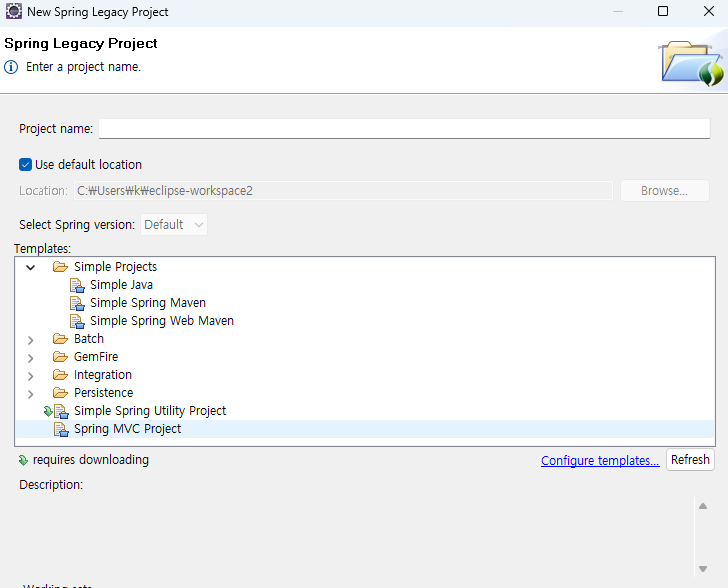The image size is (728, 588).
Task: Select the Simple Projects label
Action: [x=115, y=267]
